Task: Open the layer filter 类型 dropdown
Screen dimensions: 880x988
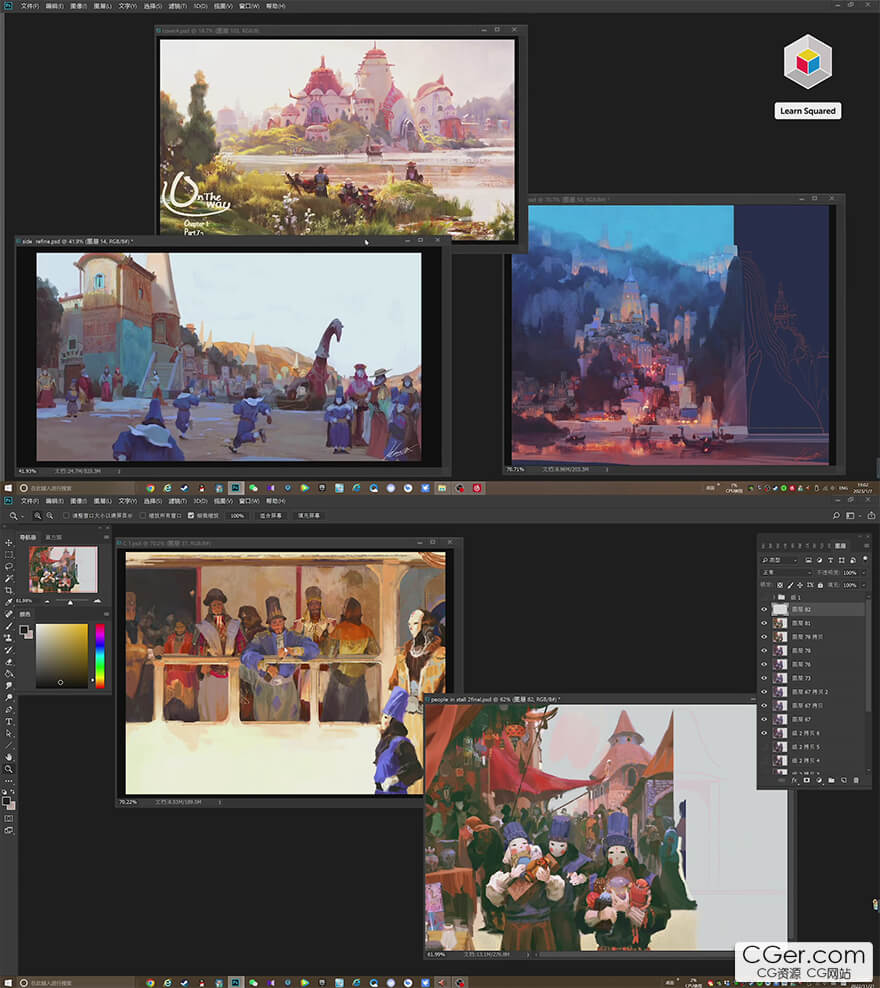Action: [x=779, y=560]
